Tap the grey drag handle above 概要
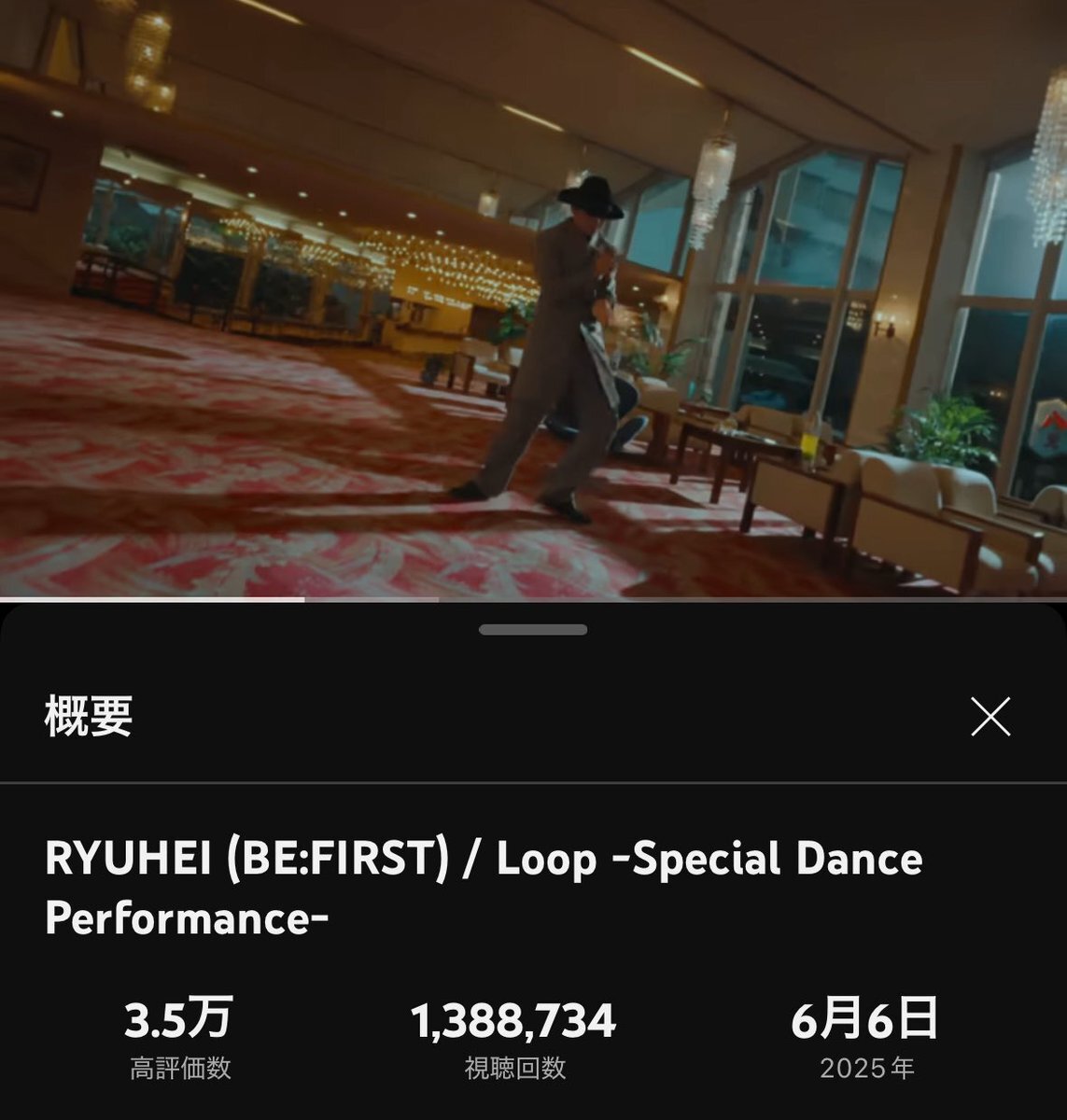 tap(533, 630)
